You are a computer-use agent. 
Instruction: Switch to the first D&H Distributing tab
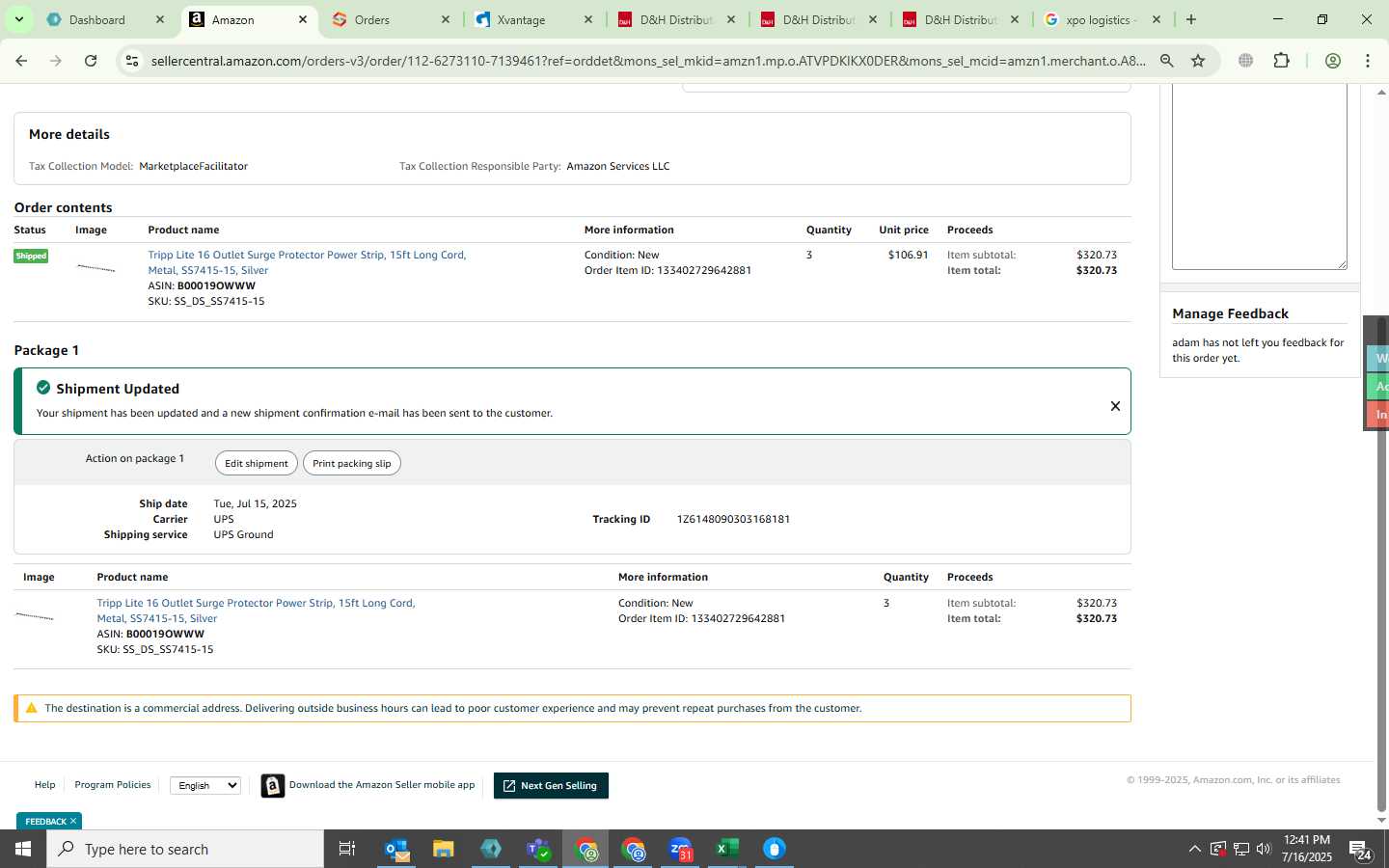click(x=677, y=19)
